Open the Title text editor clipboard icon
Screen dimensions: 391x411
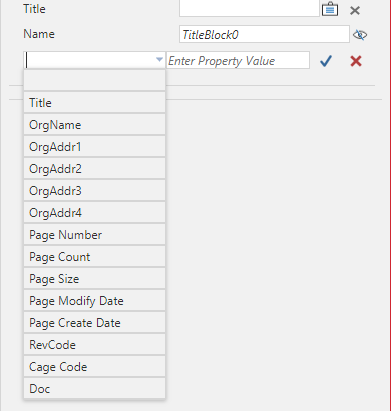(330, 9)
